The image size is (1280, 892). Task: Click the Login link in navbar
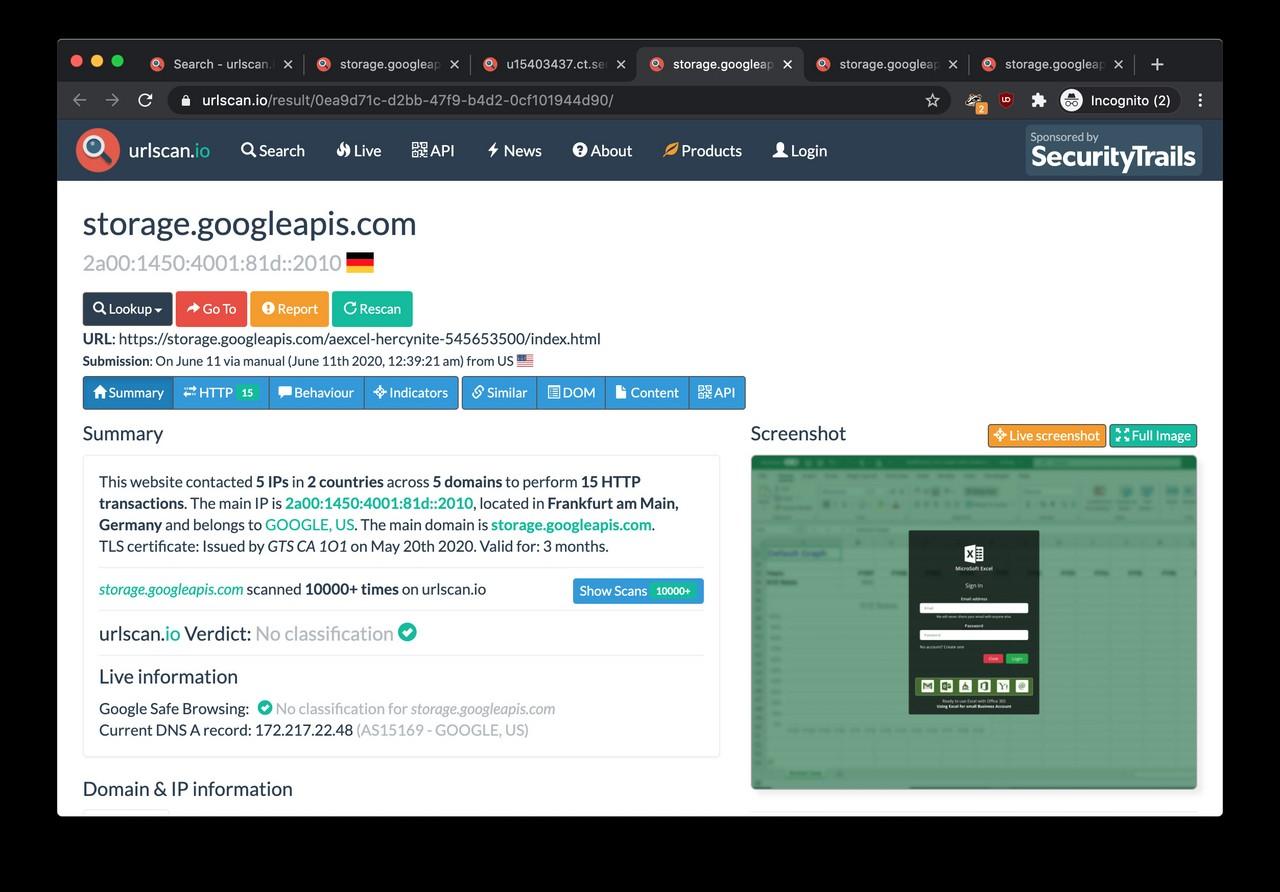800,150
